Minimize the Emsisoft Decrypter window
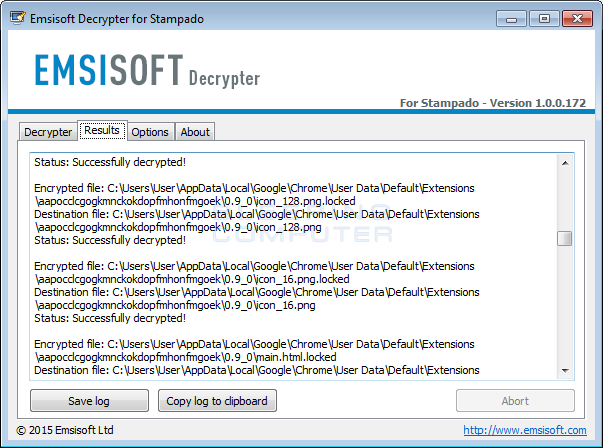This screenshot has width=603, height=448. click(x=511, y=18)
